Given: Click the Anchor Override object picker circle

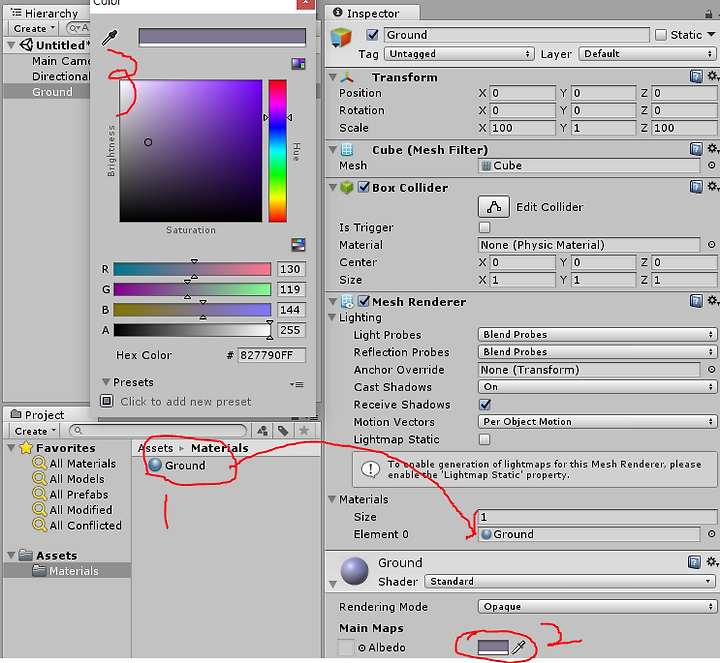Looking at the screenshot, I should (711, 369).
